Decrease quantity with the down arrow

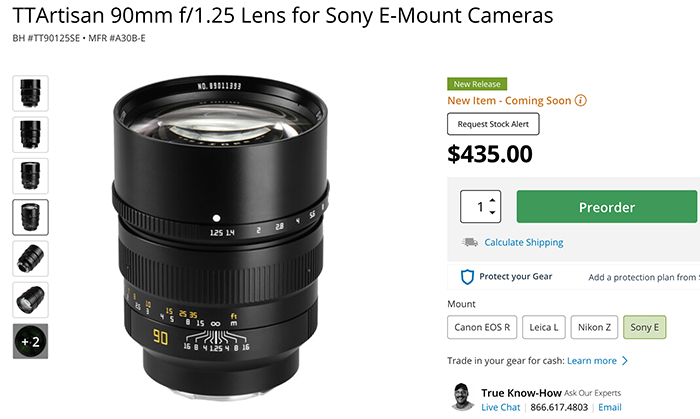pyautogui.click(x=492, y=212)
